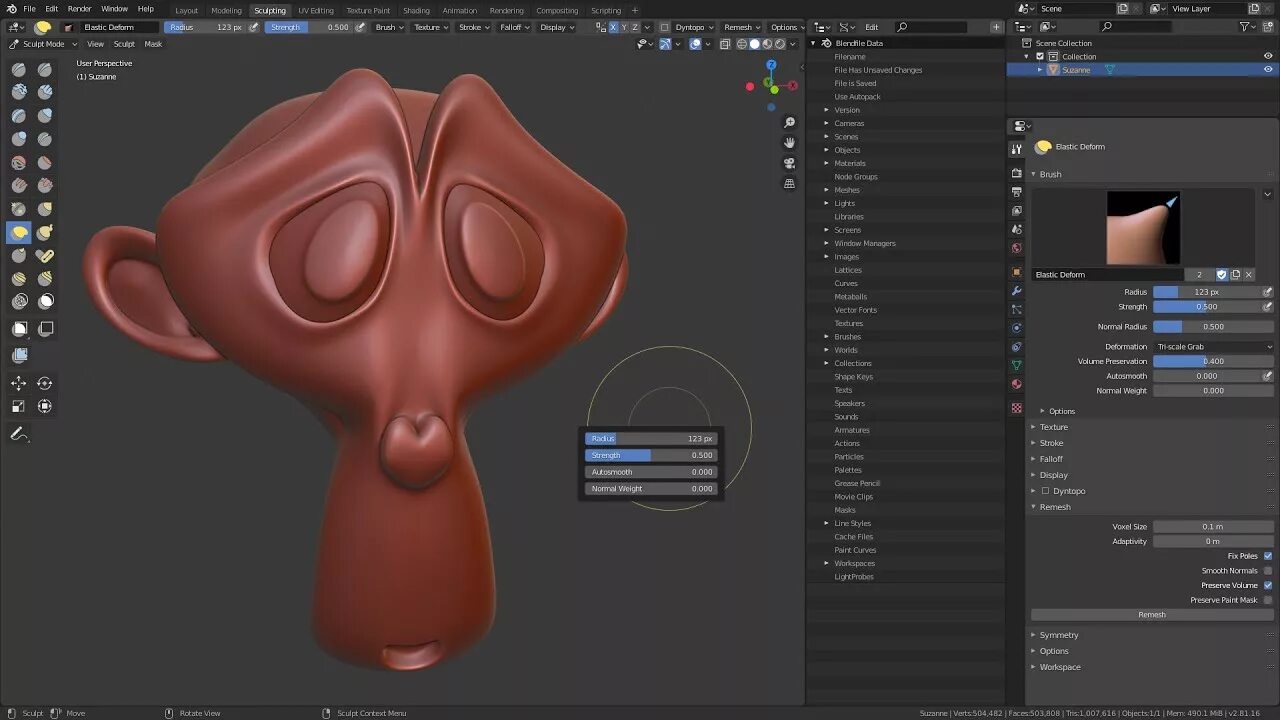Click the viewport zoom magnifier icon

point(790,122)
